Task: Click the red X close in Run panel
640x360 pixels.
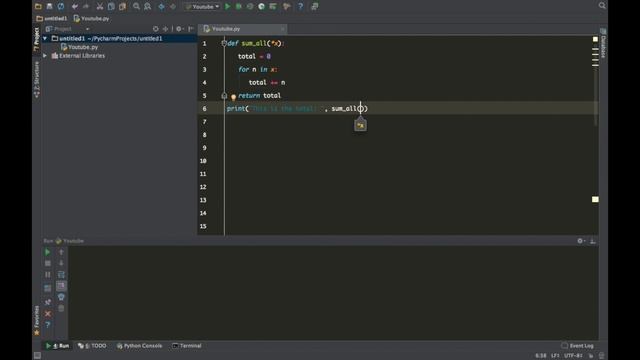Action: (47, 313)
